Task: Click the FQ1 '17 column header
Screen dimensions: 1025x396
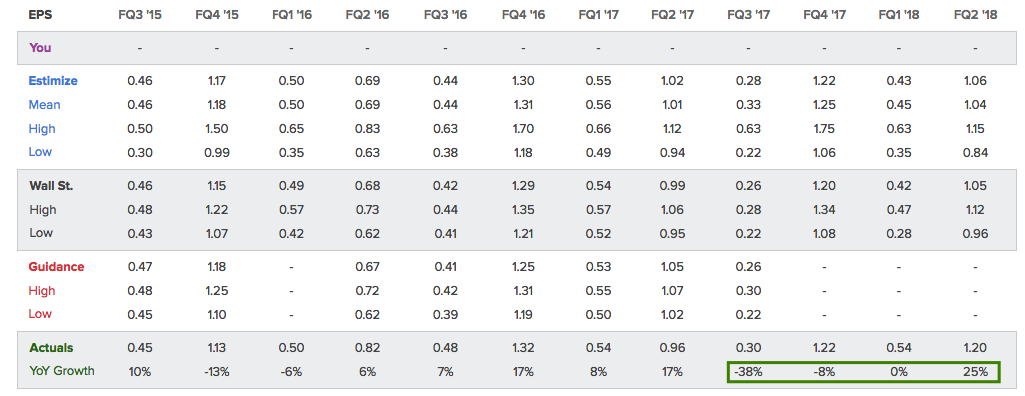Action: (x=598, y=14)
